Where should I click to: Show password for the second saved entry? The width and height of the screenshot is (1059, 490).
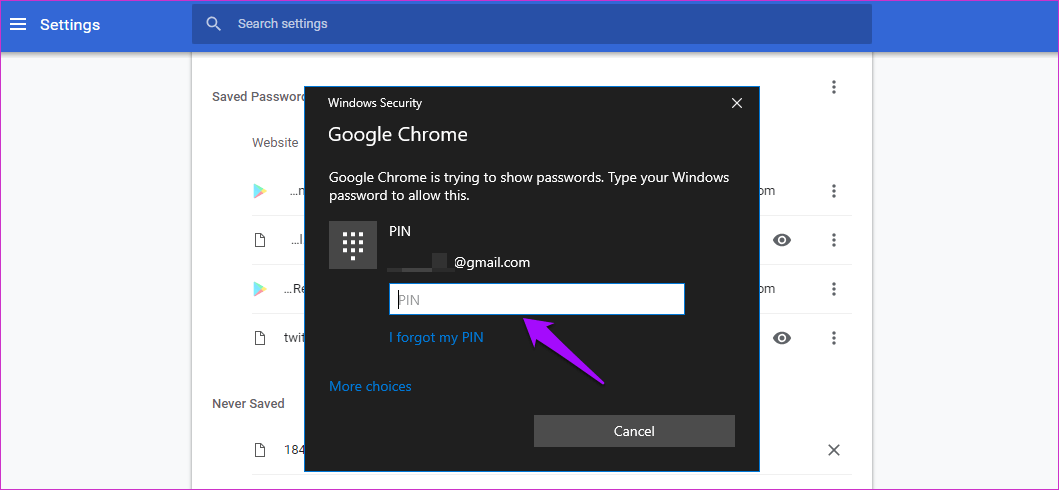tap(782, 240)
